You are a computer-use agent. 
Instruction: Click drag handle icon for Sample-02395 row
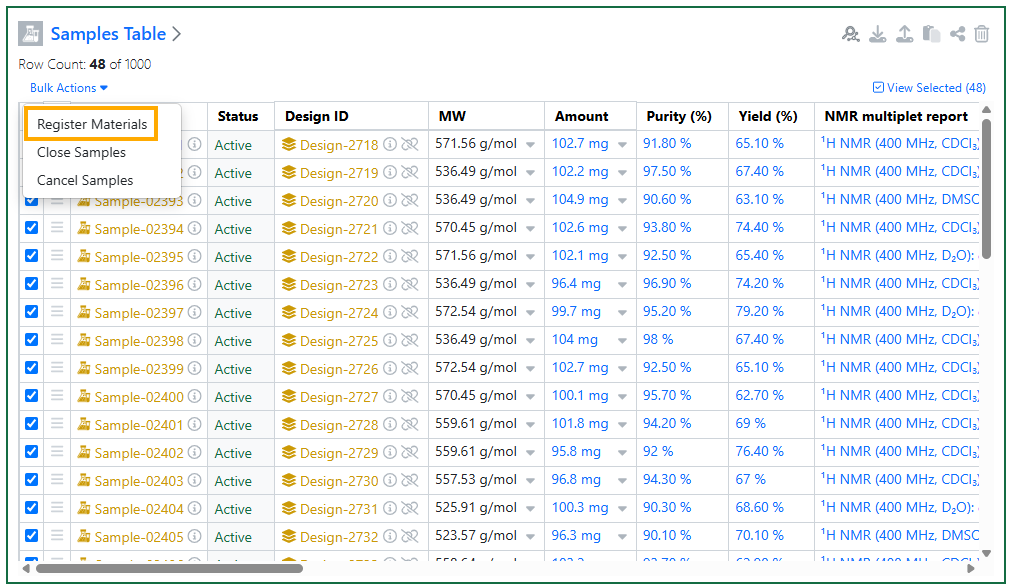click(57, 256)
